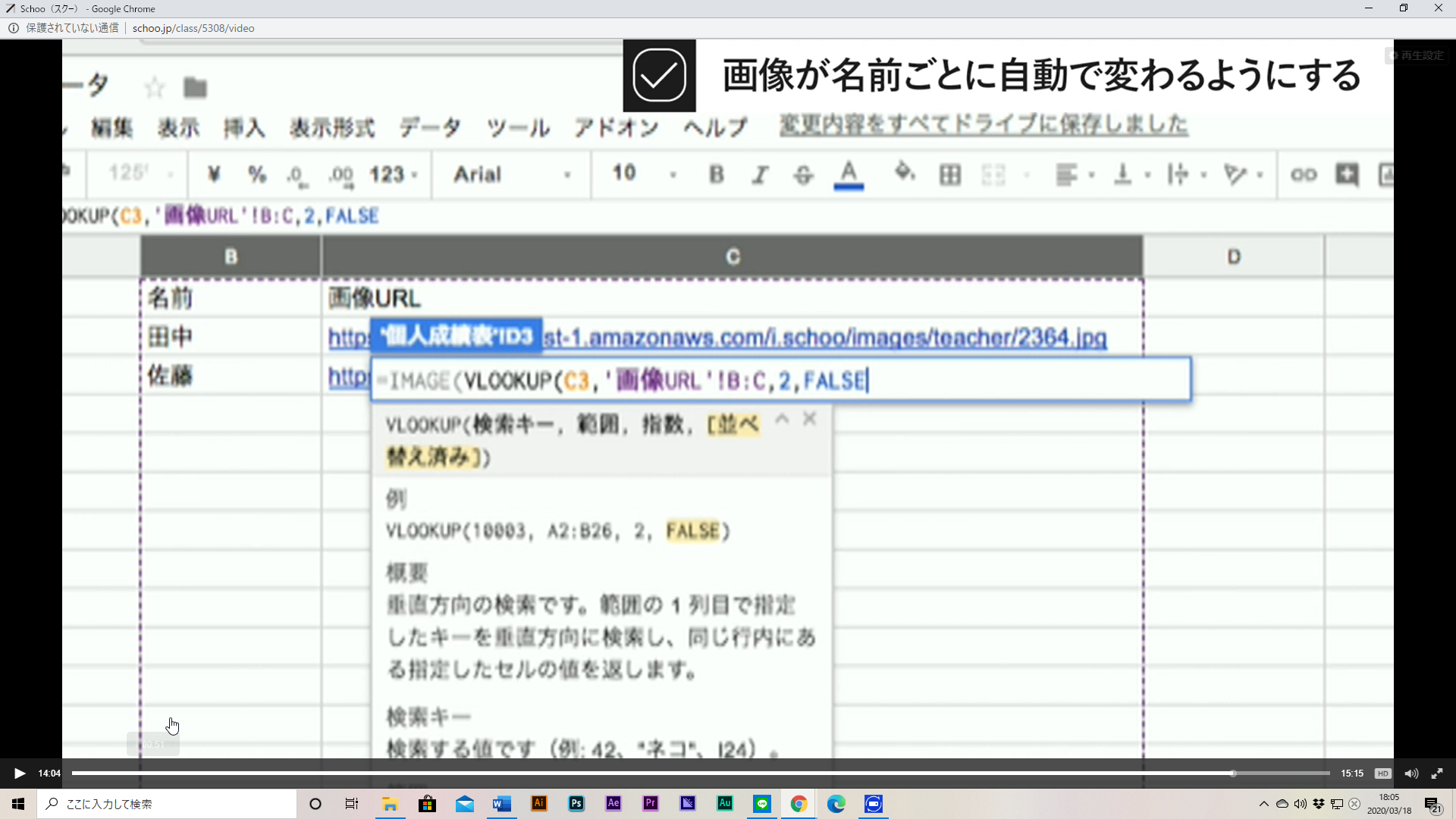Image resolution: width=1456 pixels, height=819 pixels.
Task: Close the VLOOKUP help tooltip
Action: pos(809,419)
